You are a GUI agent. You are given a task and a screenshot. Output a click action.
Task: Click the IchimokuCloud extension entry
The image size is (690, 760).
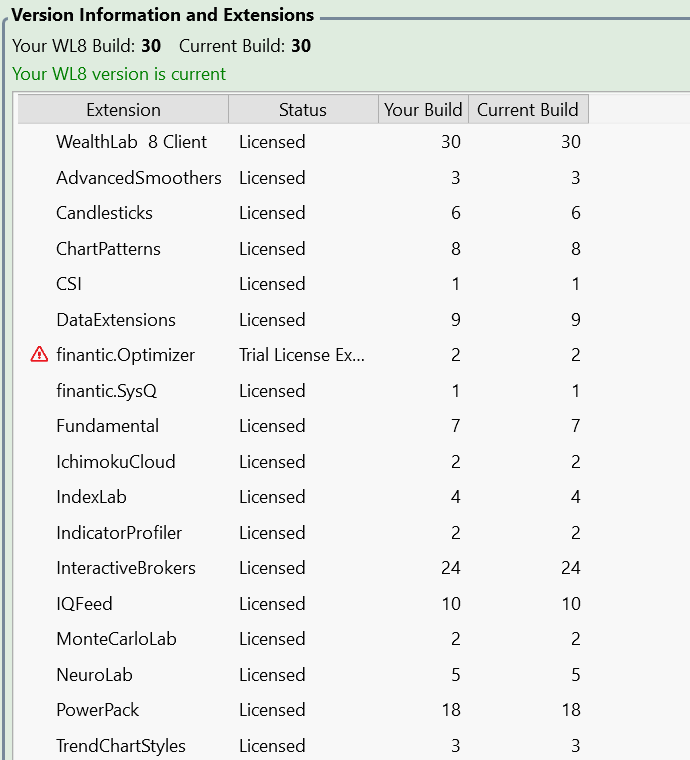point(116,462)
